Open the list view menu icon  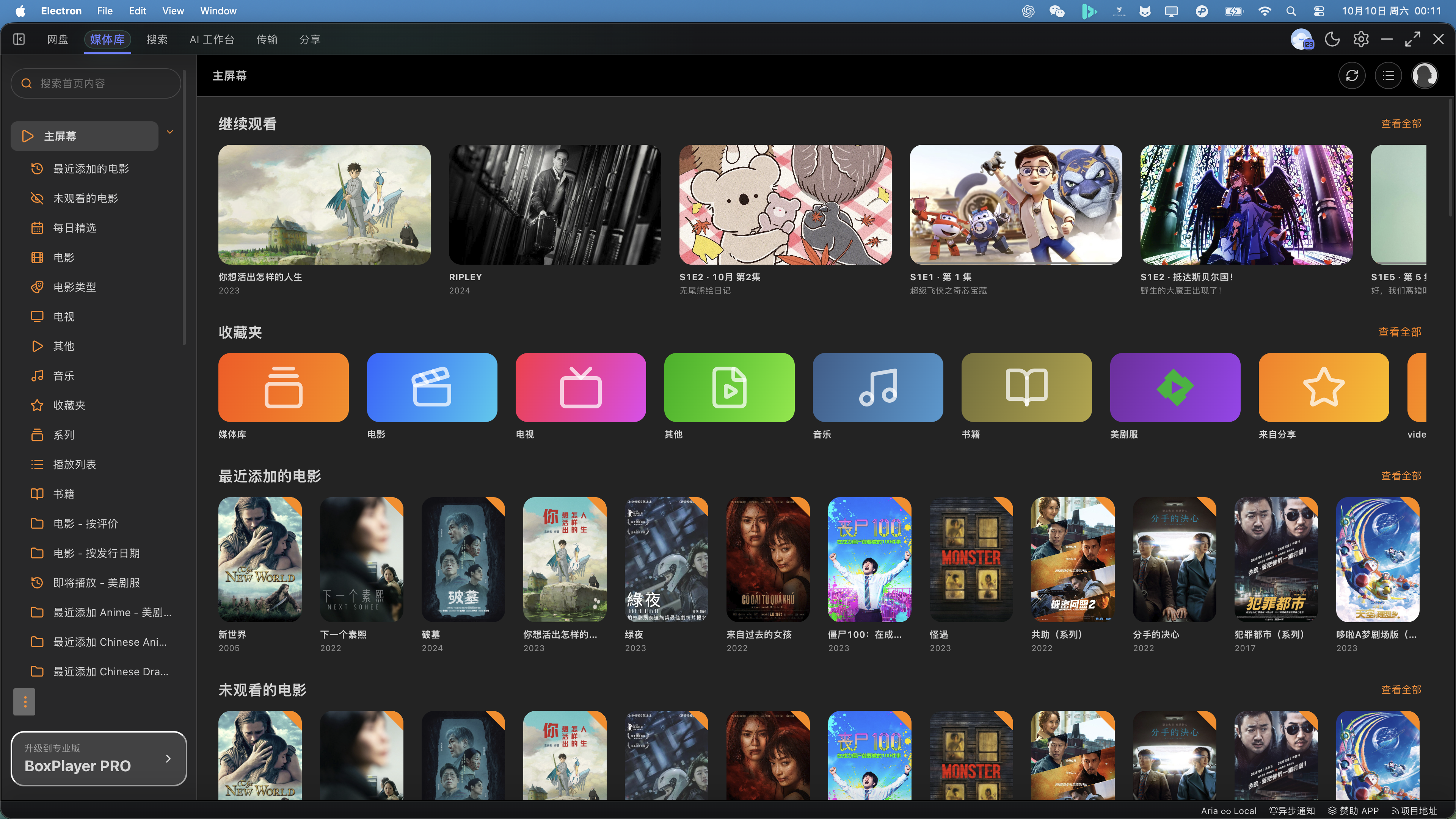(x=1389, y=76)
